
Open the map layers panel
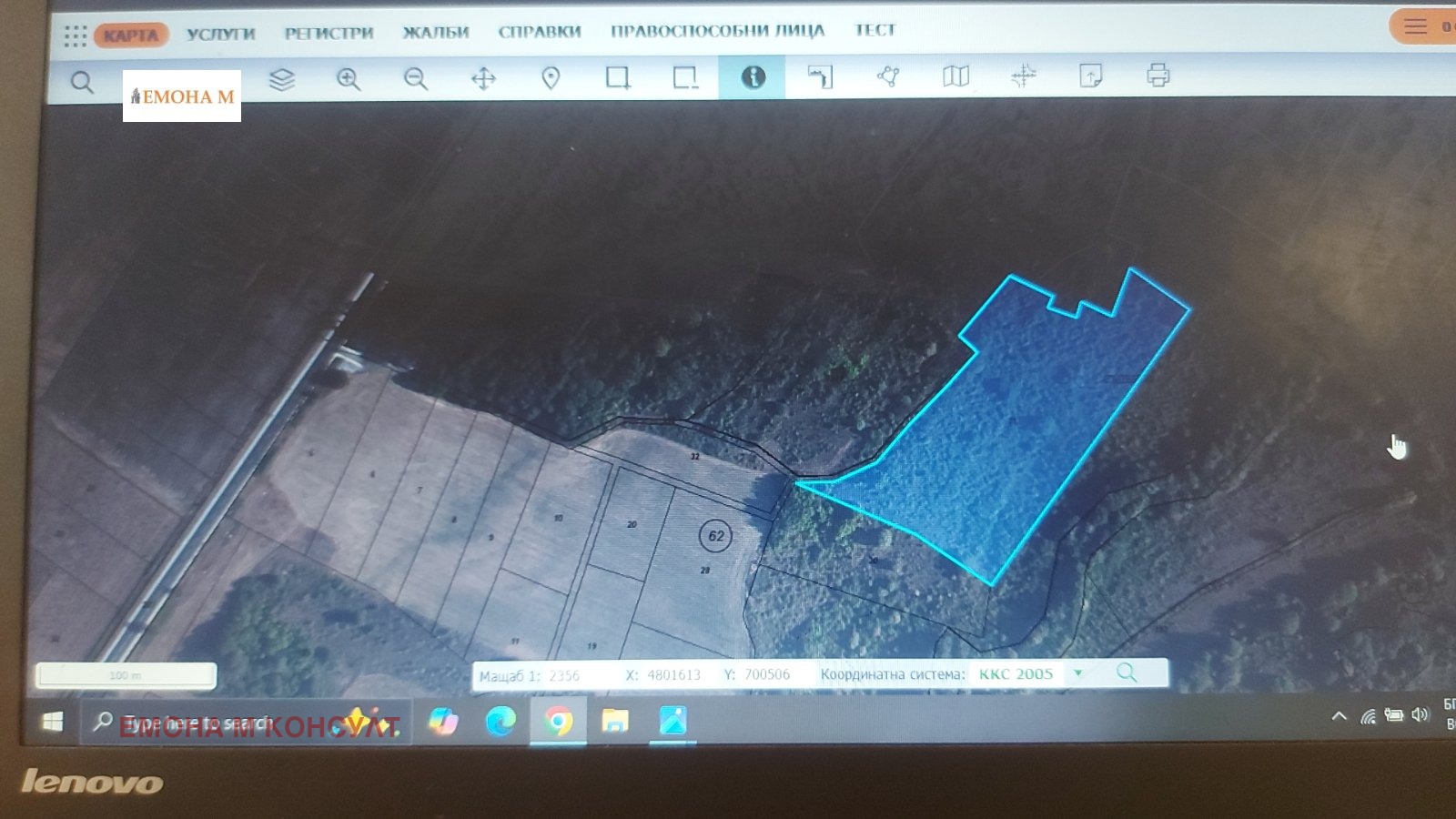pos(282,80)
